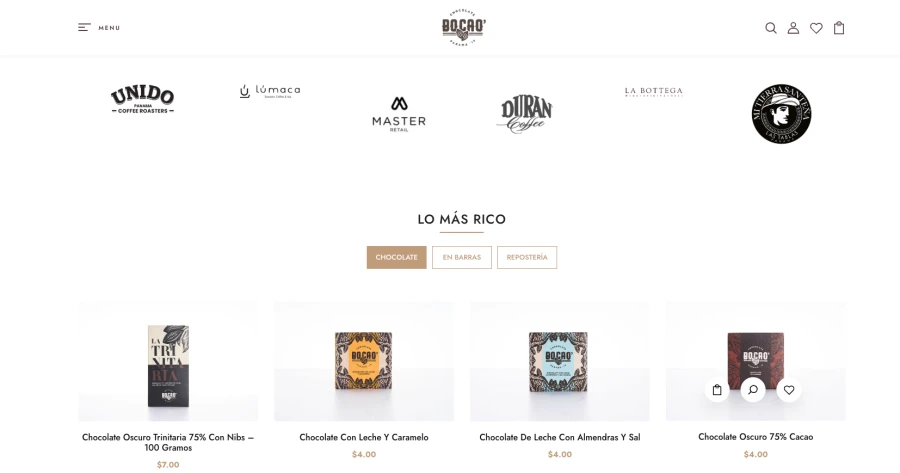The height and width of the screenshot is (473, 900).
Task: Open the wishlist heart icon in header
Action: click(x=816, y=28)
